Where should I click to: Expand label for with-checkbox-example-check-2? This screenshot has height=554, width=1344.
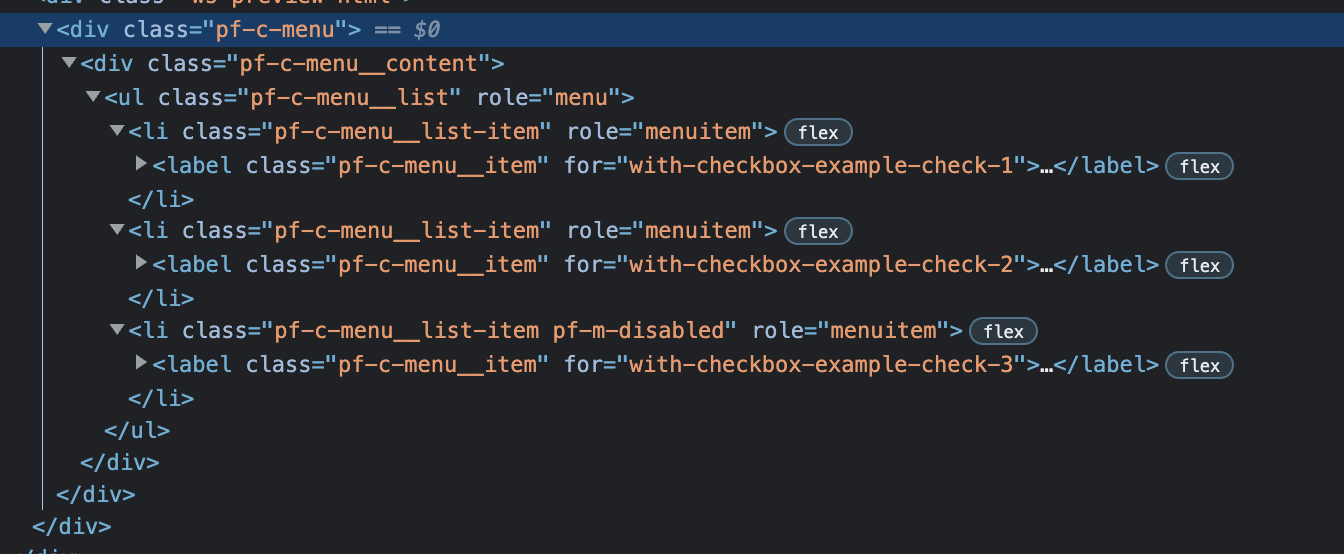tap(141, 263)
